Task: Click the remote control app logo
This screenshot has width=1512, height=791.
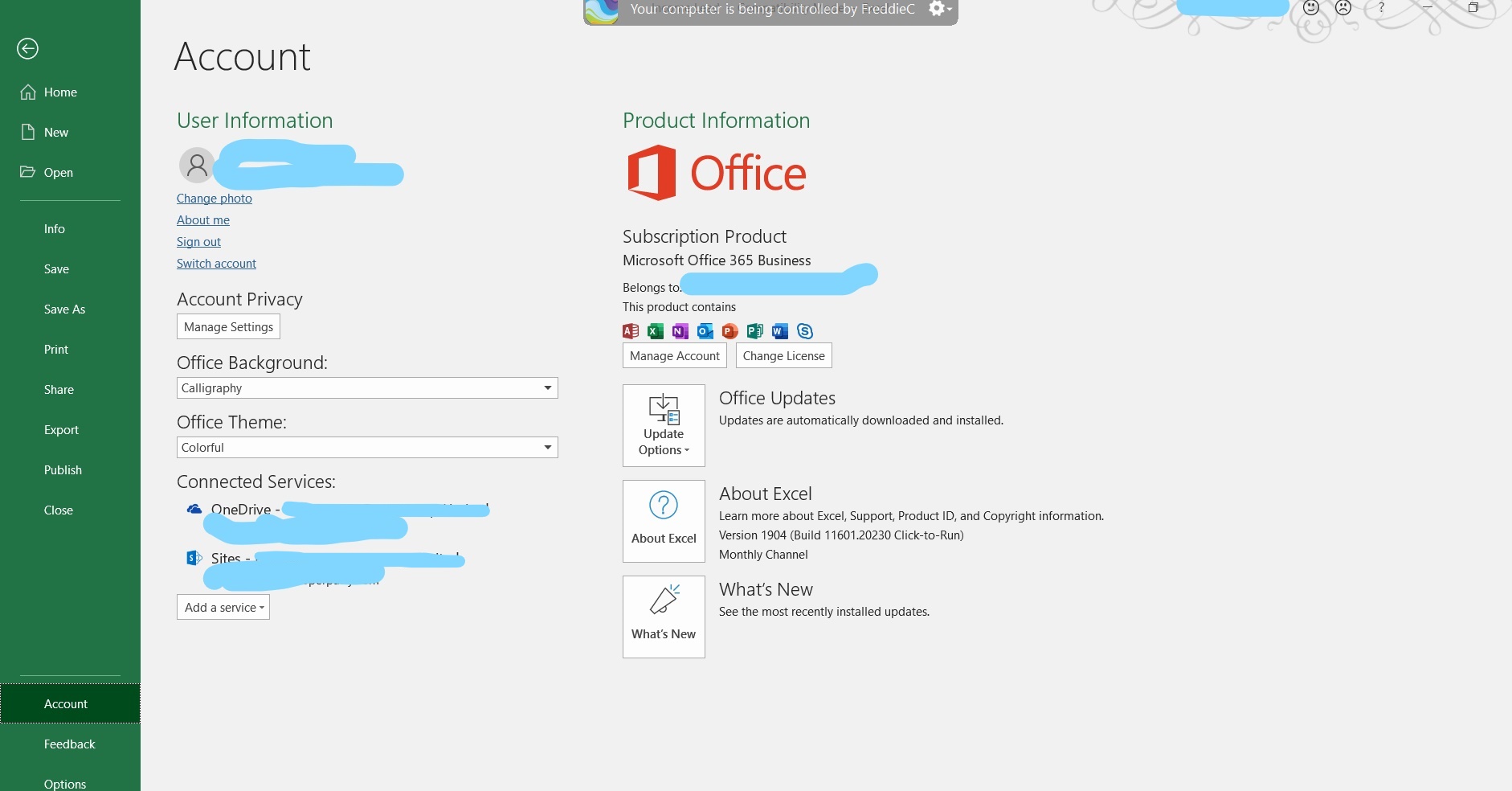Action: click(x=601, y=11)
